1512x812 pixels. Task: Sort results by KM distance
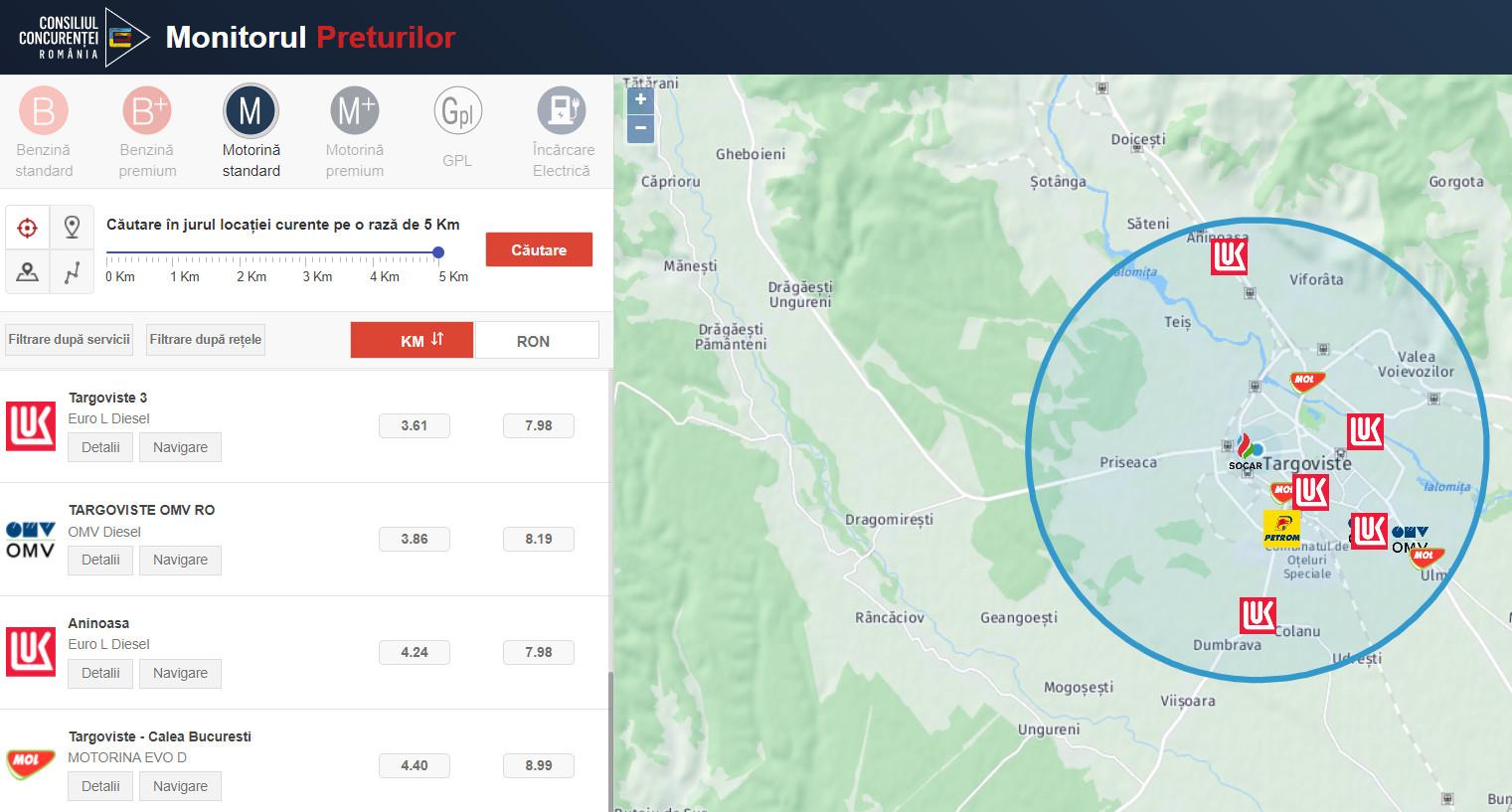pyautogui.click(x=413, y=340)
